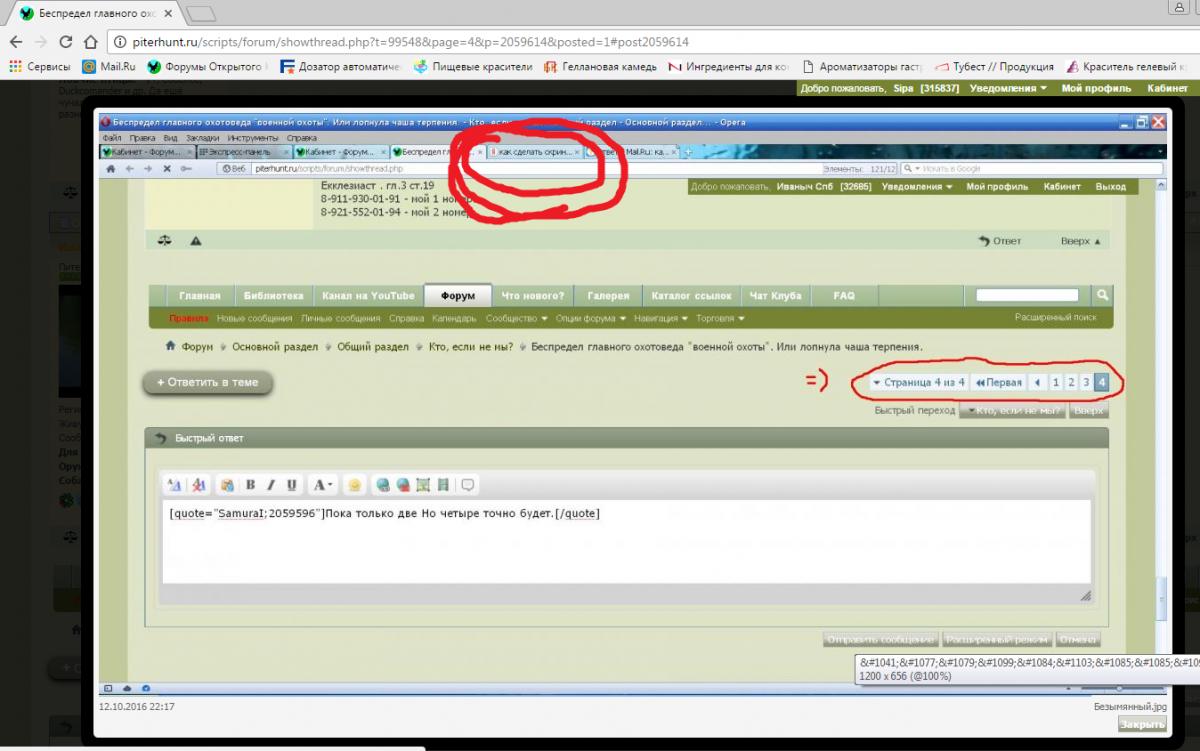Open the Ароматизаторы bookmark
1200x751 pixels.
(862, 67)
